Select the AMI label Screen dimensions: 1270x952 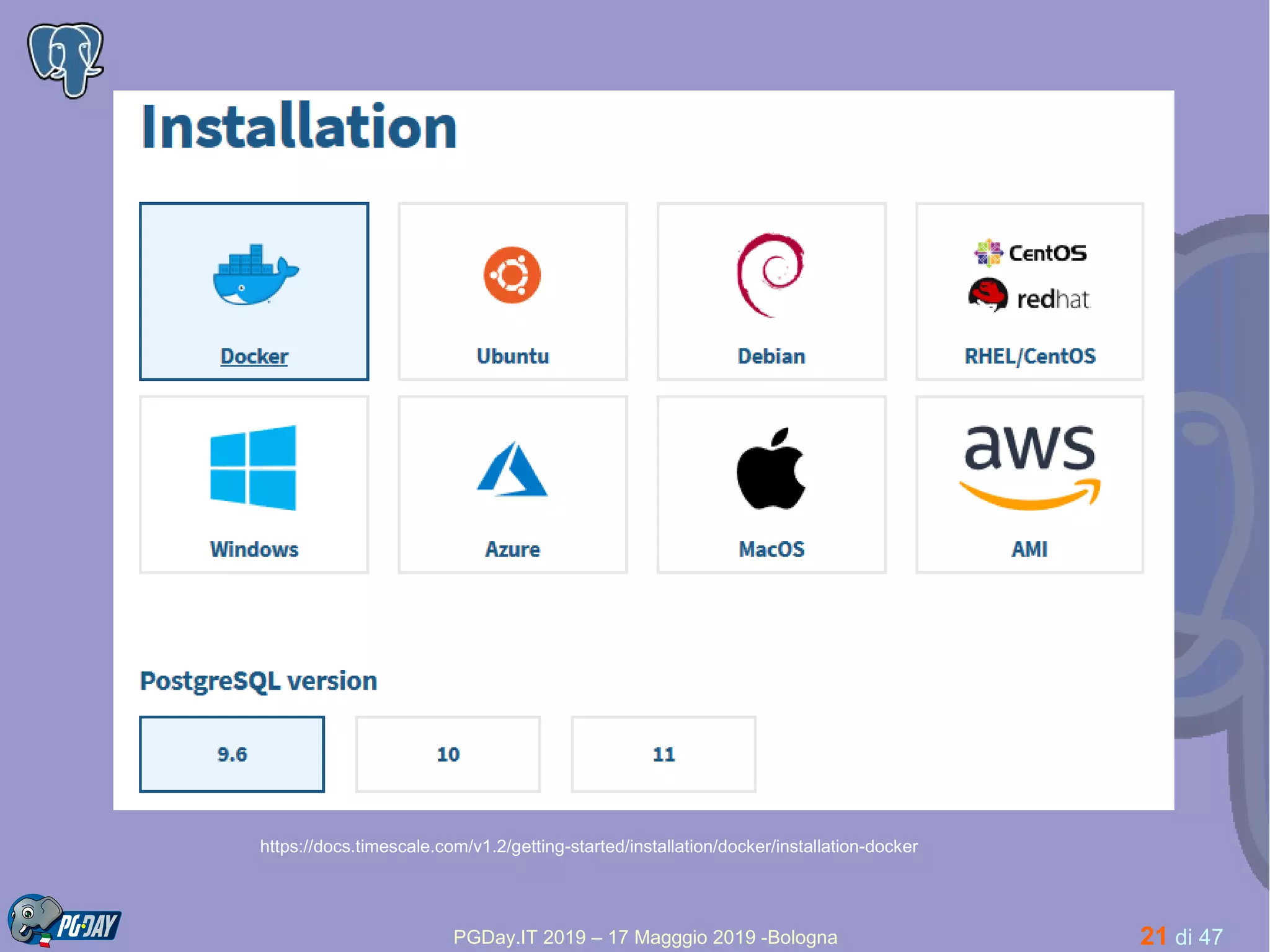tap(1030, 549)
